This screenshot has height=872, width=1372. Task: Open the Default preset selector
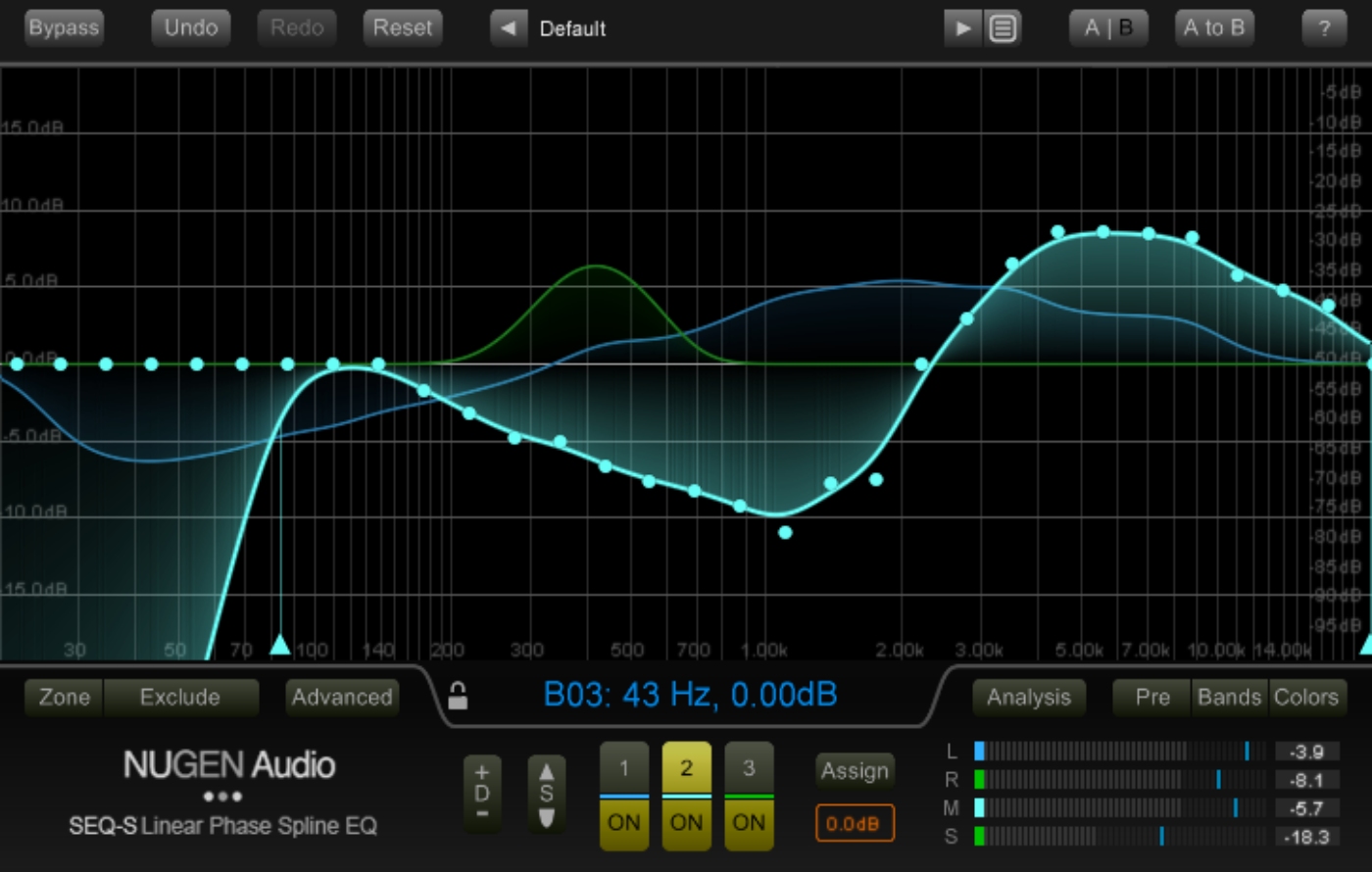click(x=572, y=27)
